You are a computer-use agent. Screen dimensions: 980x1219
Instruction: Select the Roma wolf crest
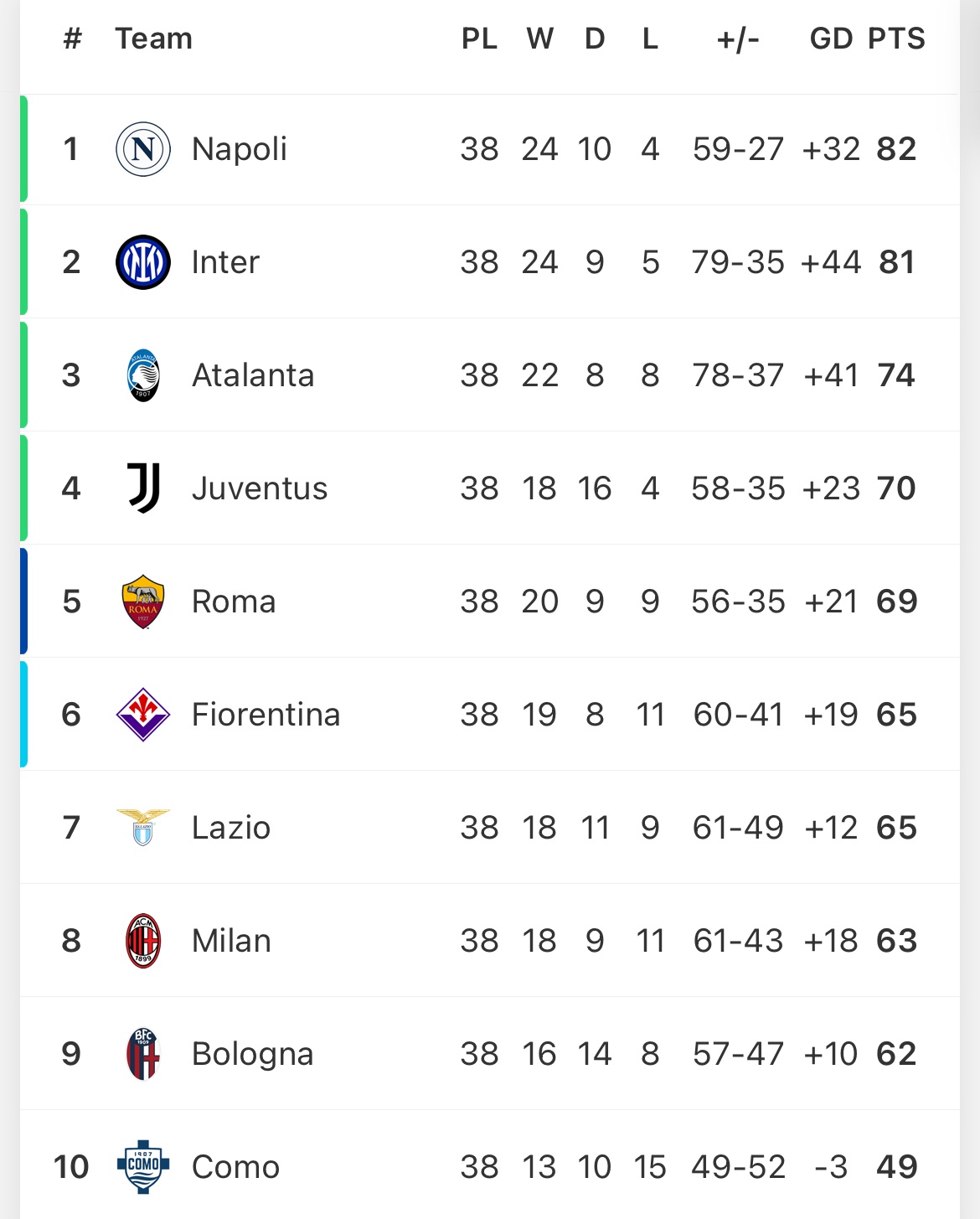[143, 602]
